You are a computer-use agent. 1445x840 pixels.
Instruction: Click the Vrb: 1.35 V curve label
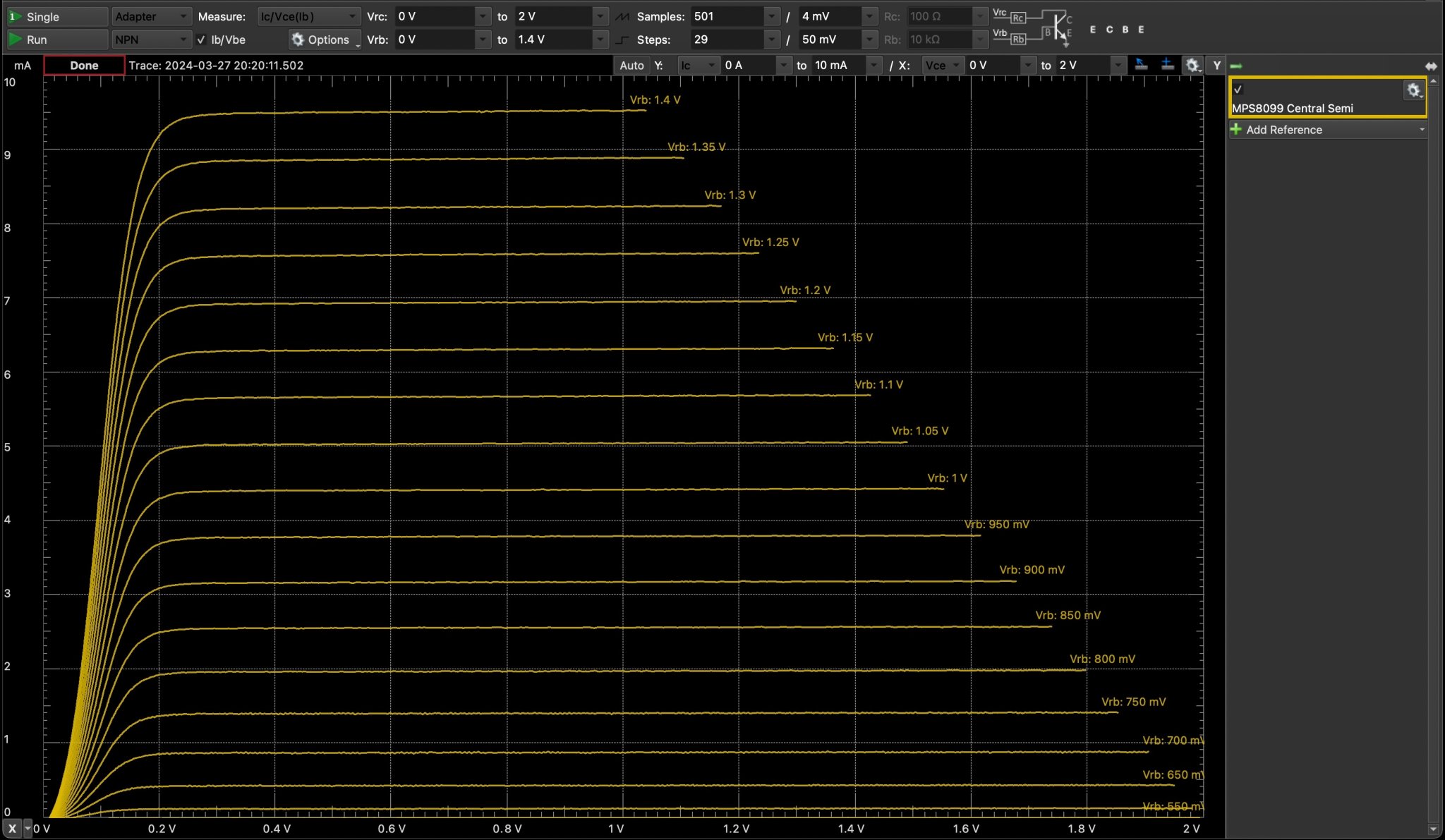tap(696, 147)
